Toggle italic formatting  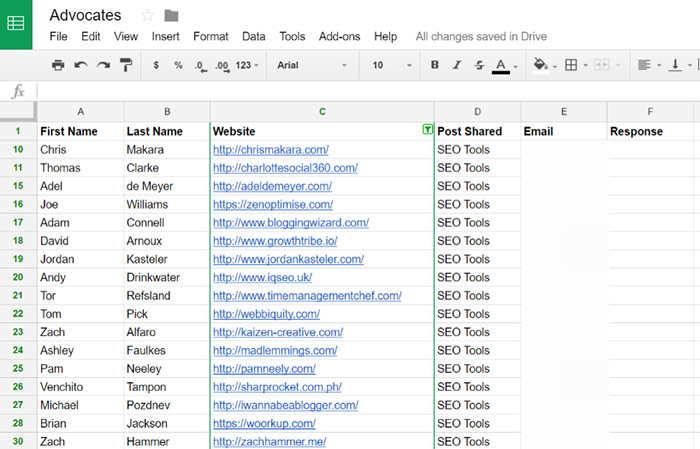(457, 65)
